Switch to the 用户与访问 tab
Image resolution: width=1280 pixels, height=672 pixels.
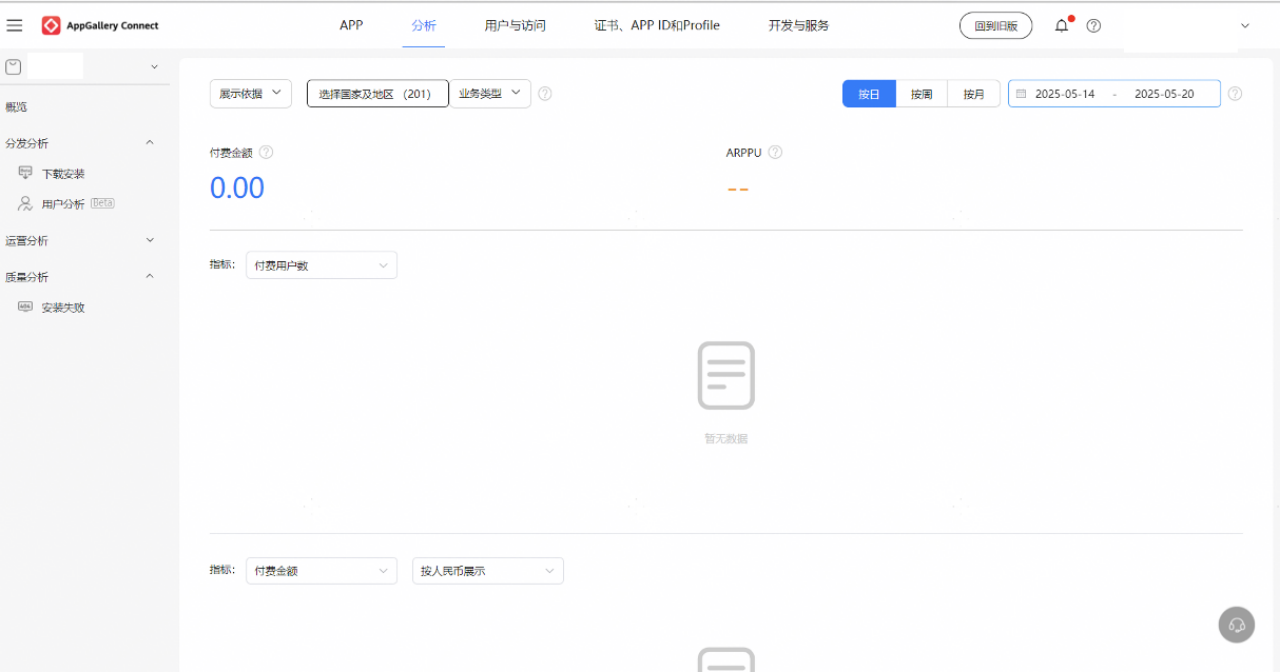tap(515, 26)
